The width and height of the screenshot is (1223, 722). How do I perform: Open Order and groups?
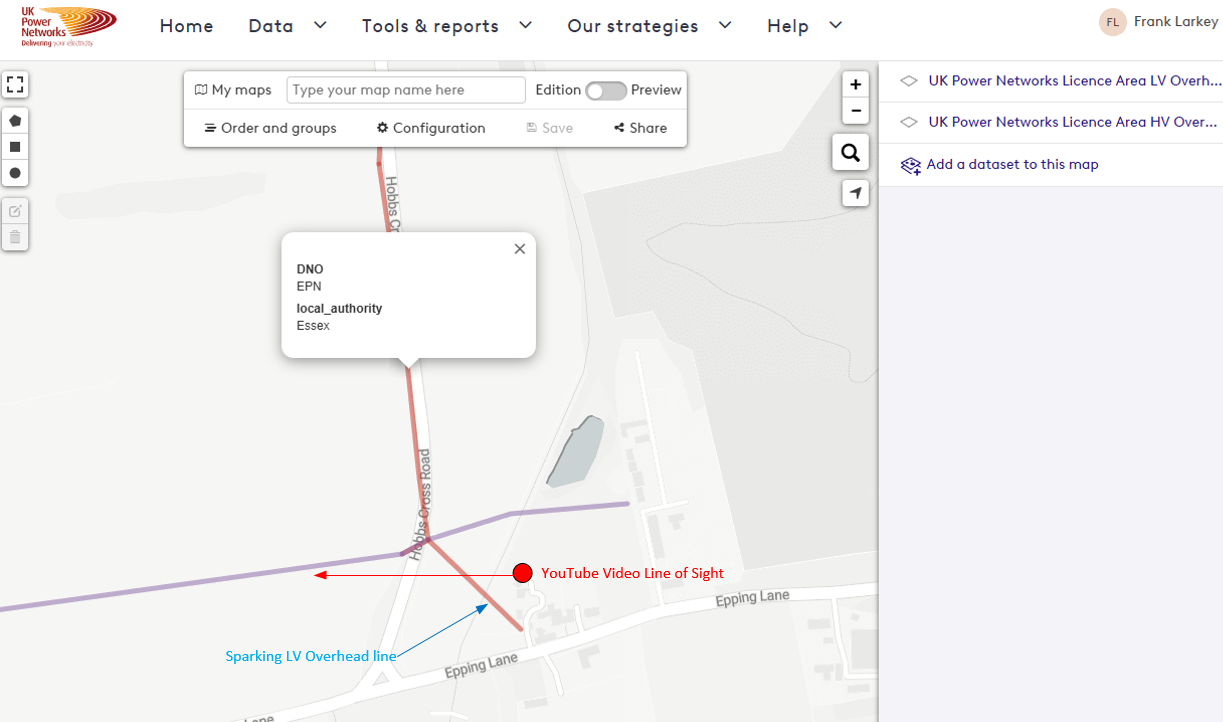(270, 128)
